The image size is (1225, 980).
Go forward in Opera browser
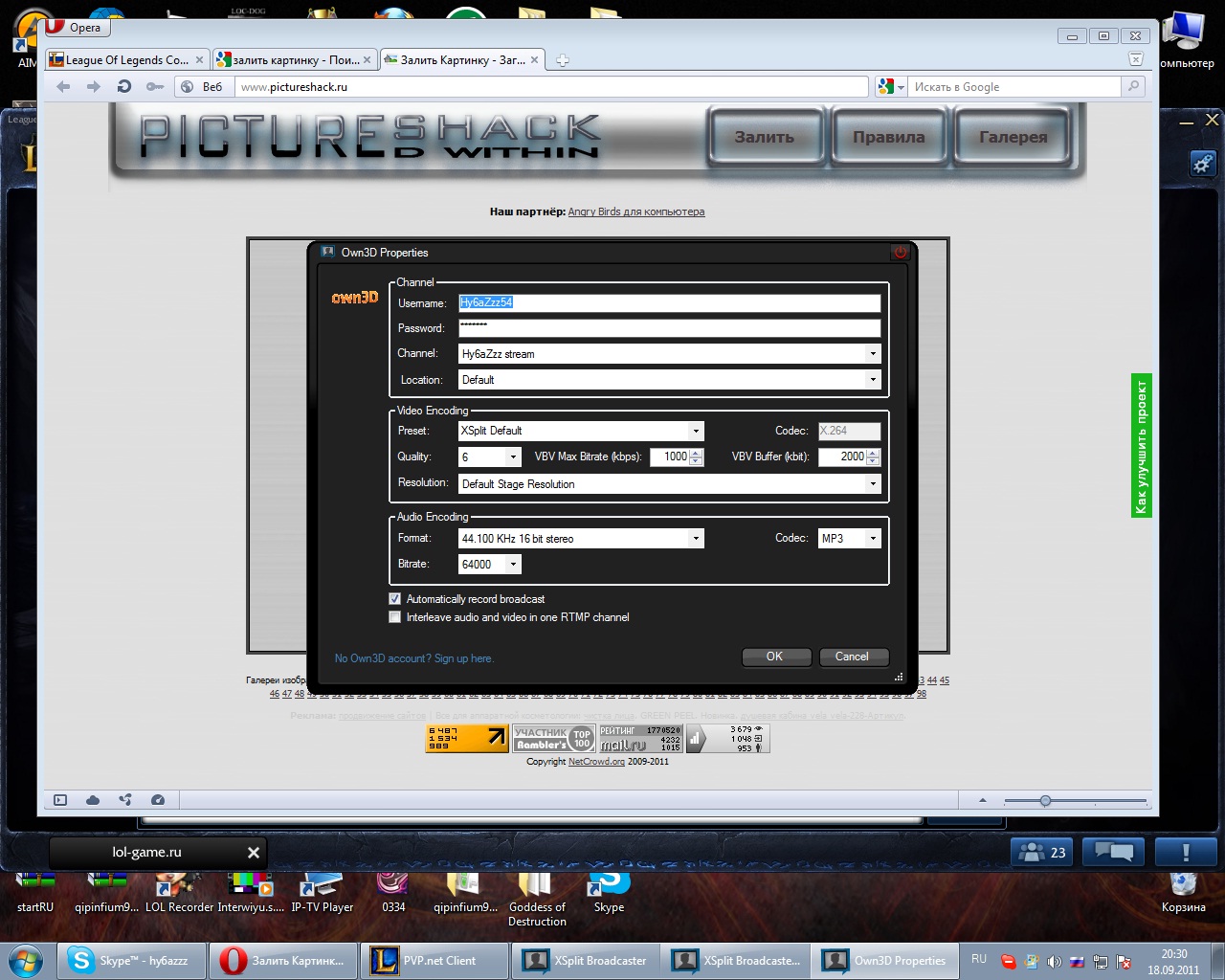coord(93,86)
